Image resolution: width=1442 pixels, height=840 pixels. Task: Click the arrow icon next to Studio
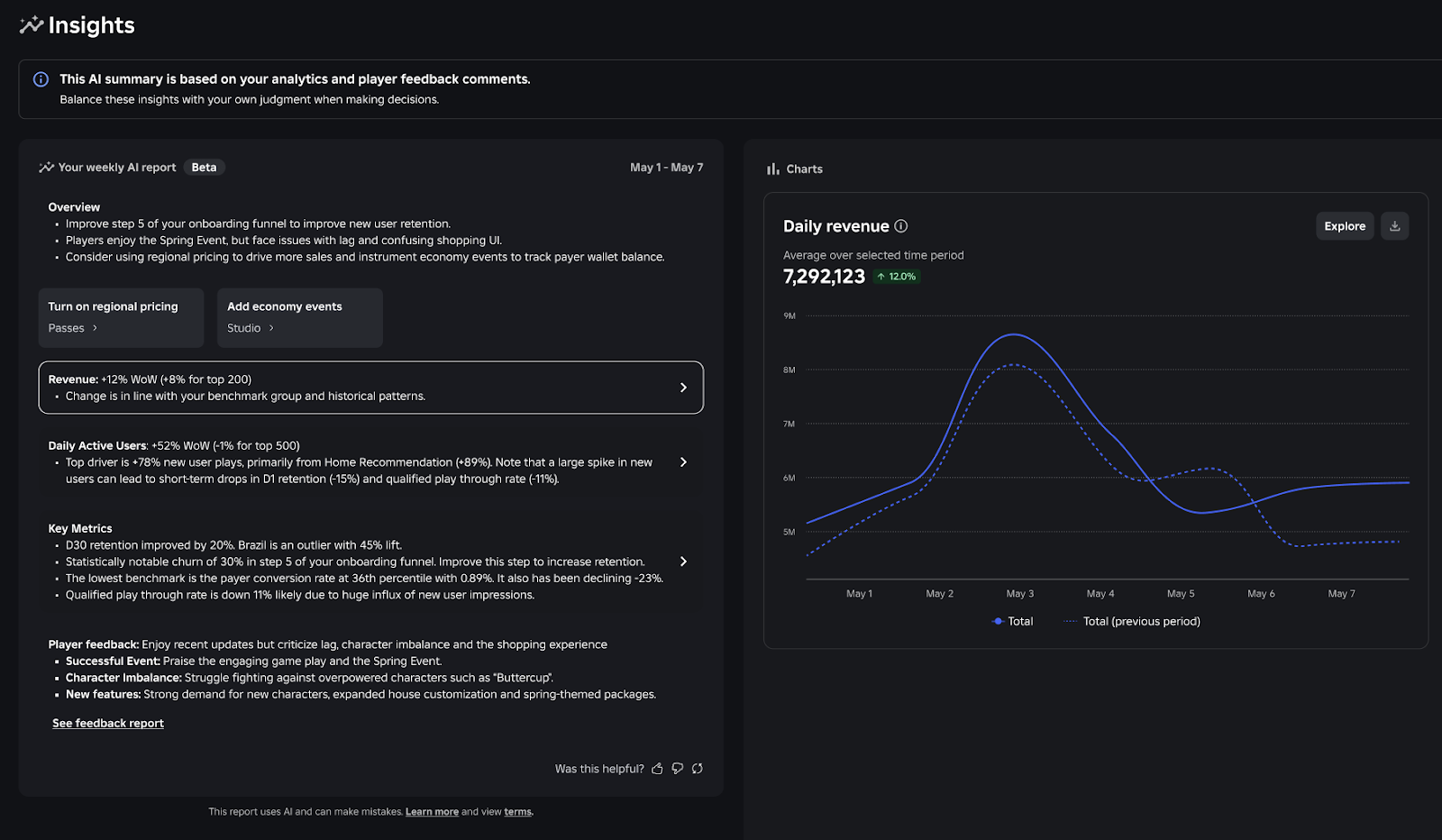click(271, 328)
